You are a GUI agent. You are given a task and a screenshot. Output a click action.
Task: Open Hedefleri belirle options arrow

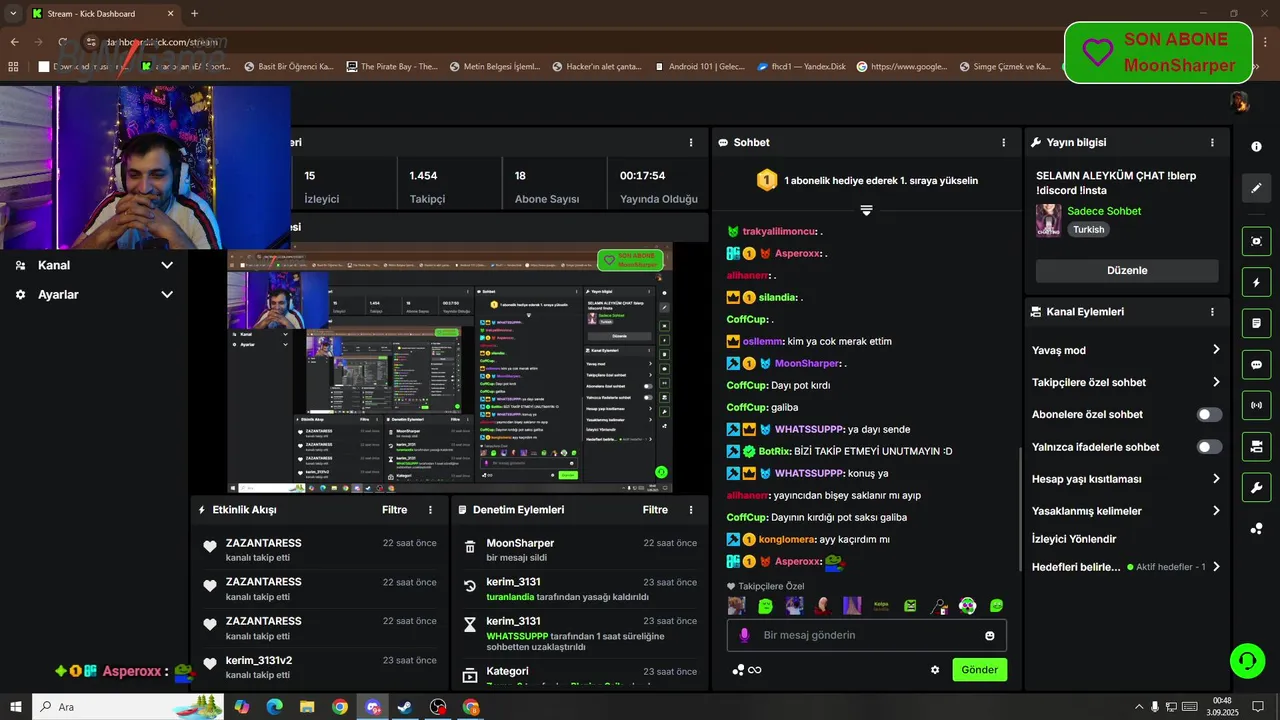[x=1216, y=567]
